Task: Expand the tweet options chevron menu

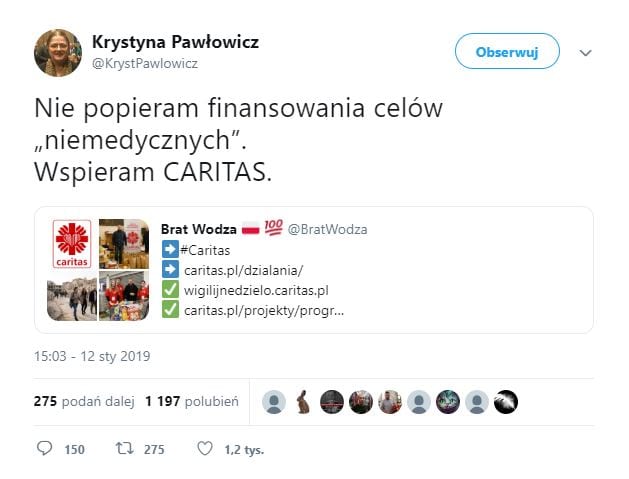Action: point(586,53)
